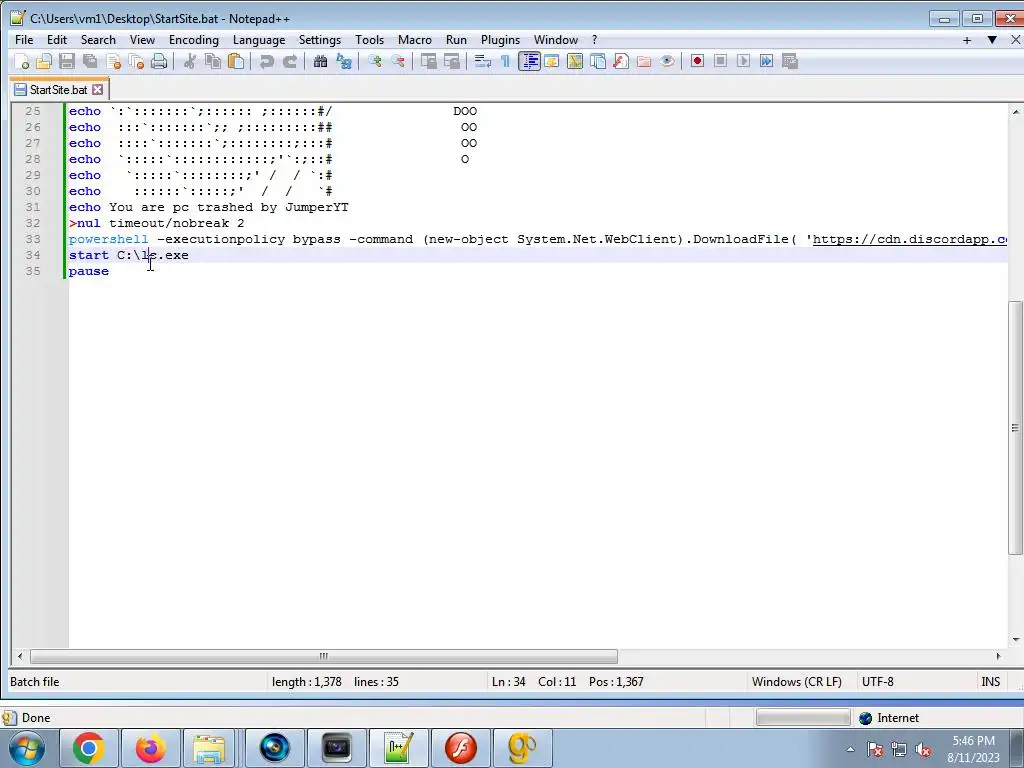Click the Windows (CR LF) status field
This screenshot has width=1024, height=768.
point(797,682)
